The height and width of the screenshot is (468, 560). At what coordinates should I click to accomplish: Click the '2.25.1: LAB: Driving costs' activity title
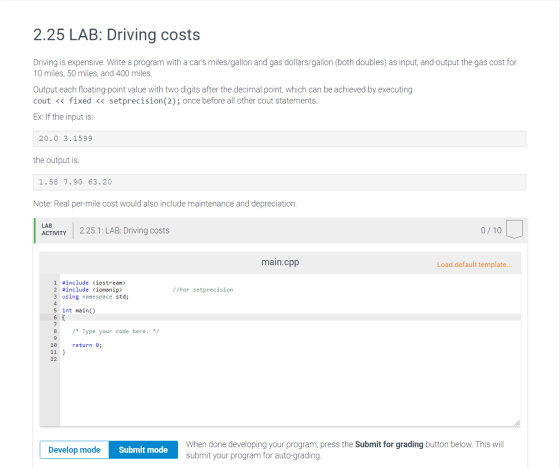124,230
